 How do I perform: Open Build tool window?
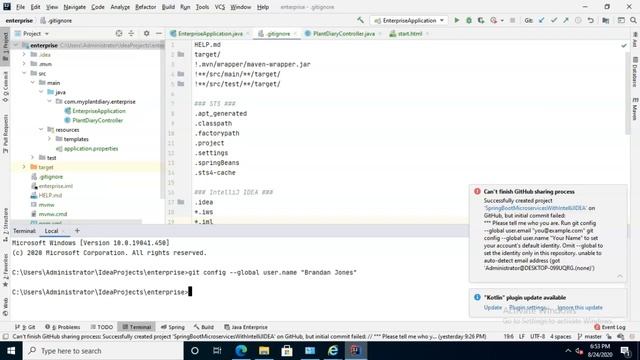tap(204, 327)
